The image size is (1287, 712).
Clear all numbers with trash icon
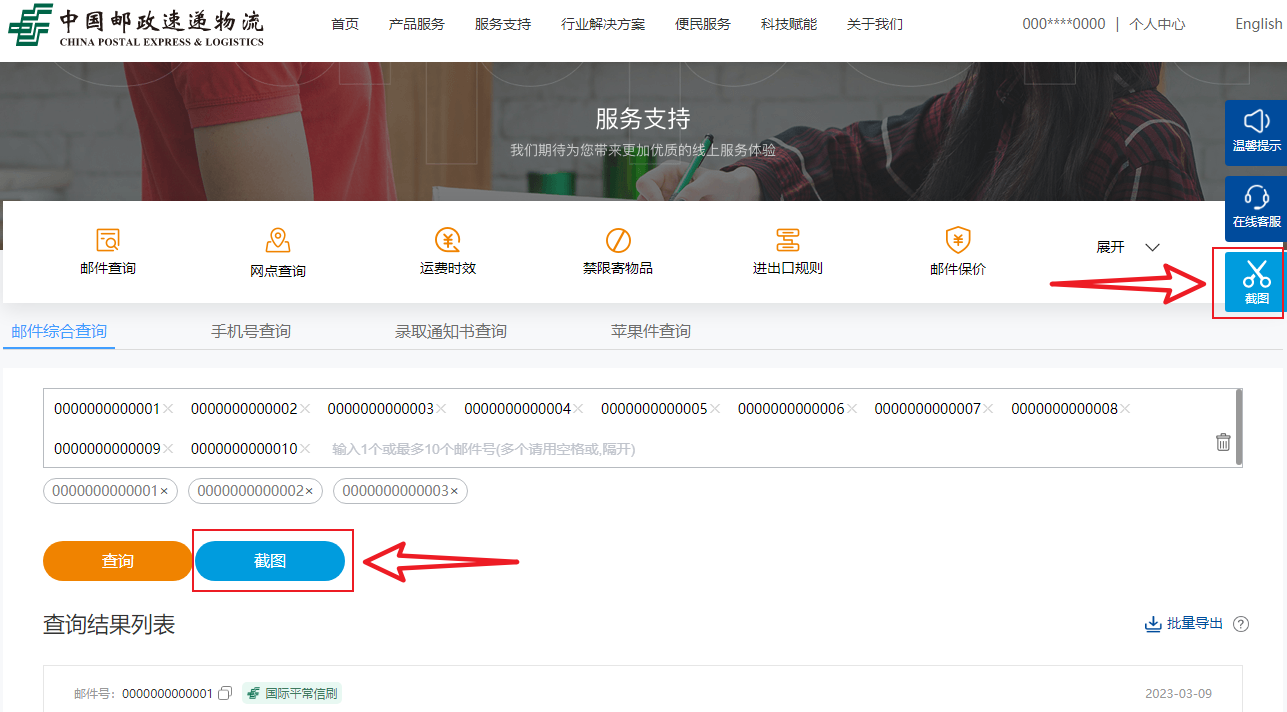(x=1223, y=442)
